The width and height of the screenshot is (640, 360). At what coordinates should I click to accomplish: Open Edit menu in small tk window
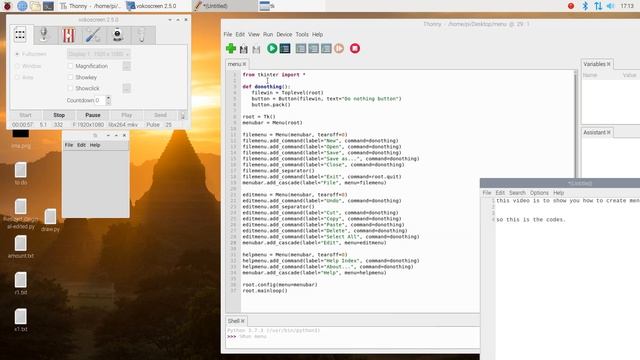(x=81, y=145)
